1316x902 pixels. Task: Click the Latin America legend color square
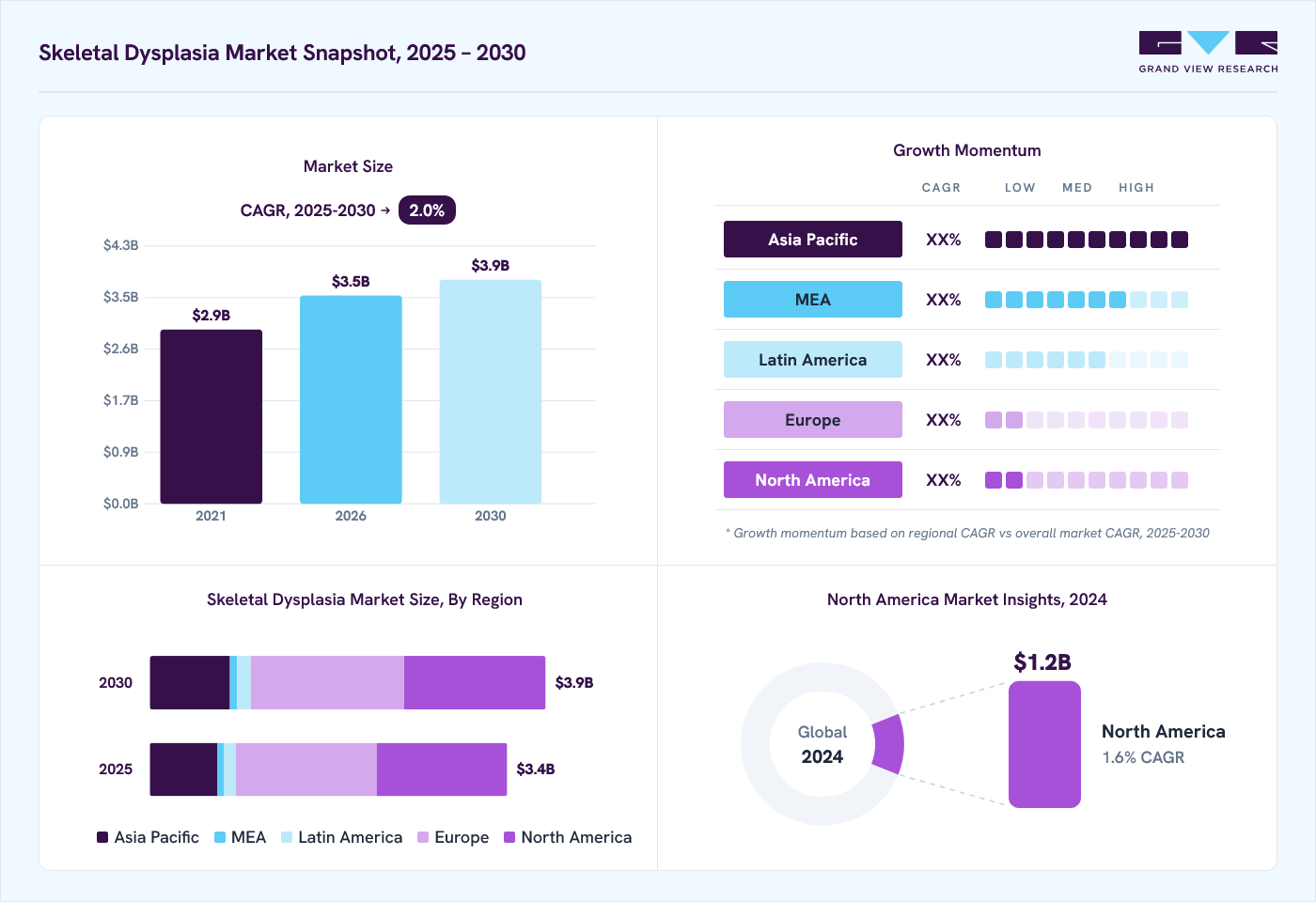pyautogui.click(x=287, y=837)
